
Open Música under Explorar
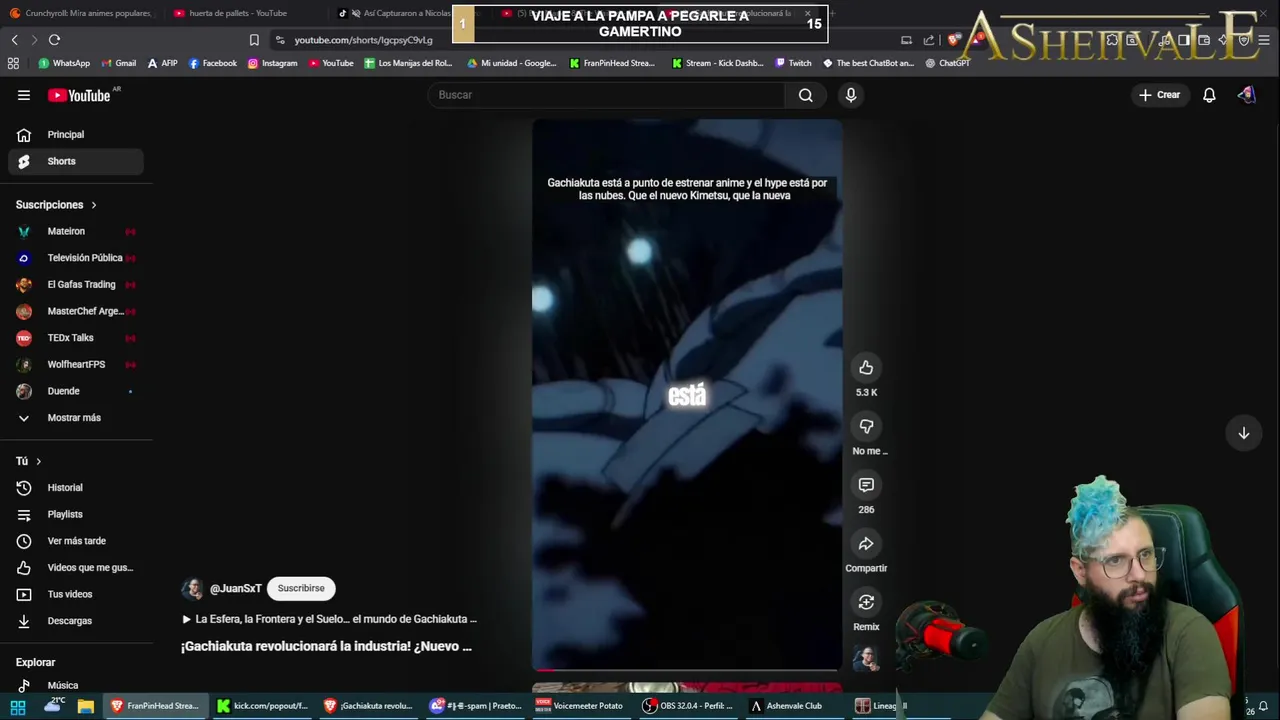[76, 686]
